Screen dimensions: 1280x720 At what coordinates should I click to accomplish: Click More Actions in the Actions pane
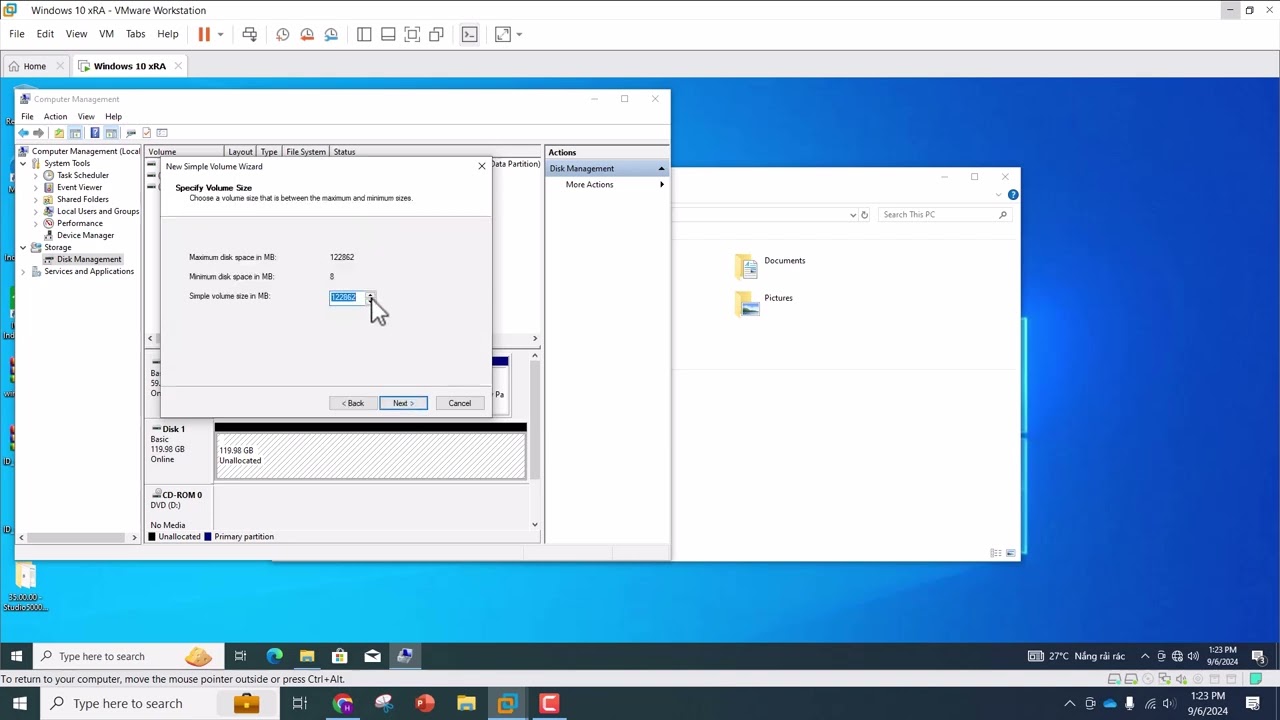click(589, 184)
